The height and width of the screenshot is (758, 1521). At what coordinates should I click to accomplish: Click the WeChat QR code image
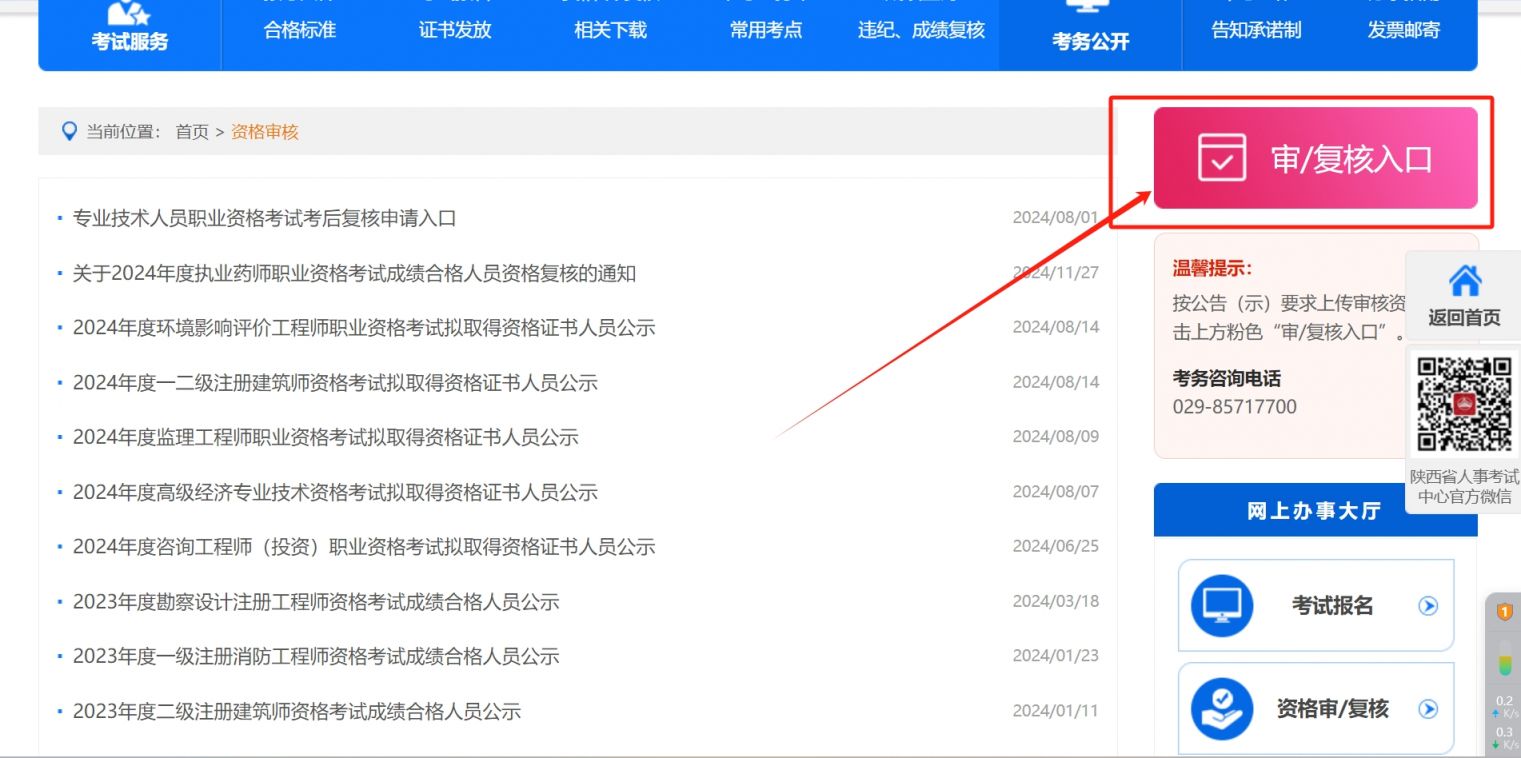pos(1464,405)
